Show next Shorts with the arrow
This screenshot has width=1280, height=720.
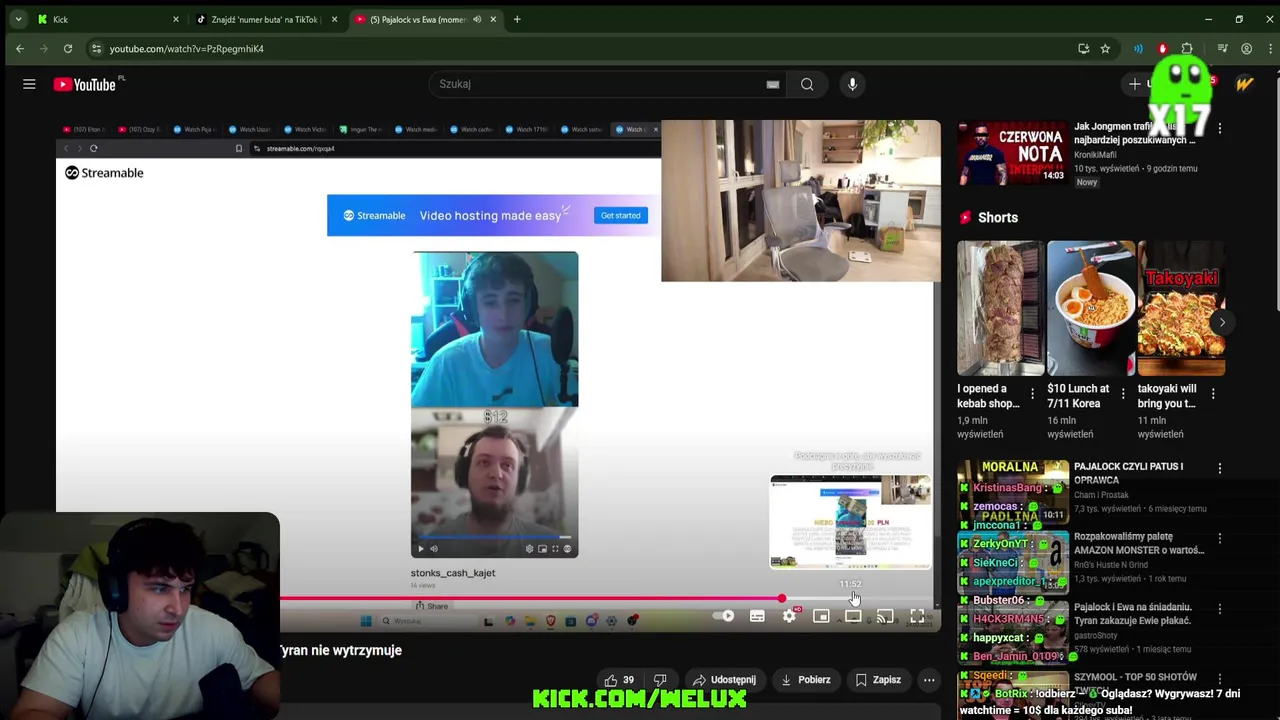coord(1221,322)
